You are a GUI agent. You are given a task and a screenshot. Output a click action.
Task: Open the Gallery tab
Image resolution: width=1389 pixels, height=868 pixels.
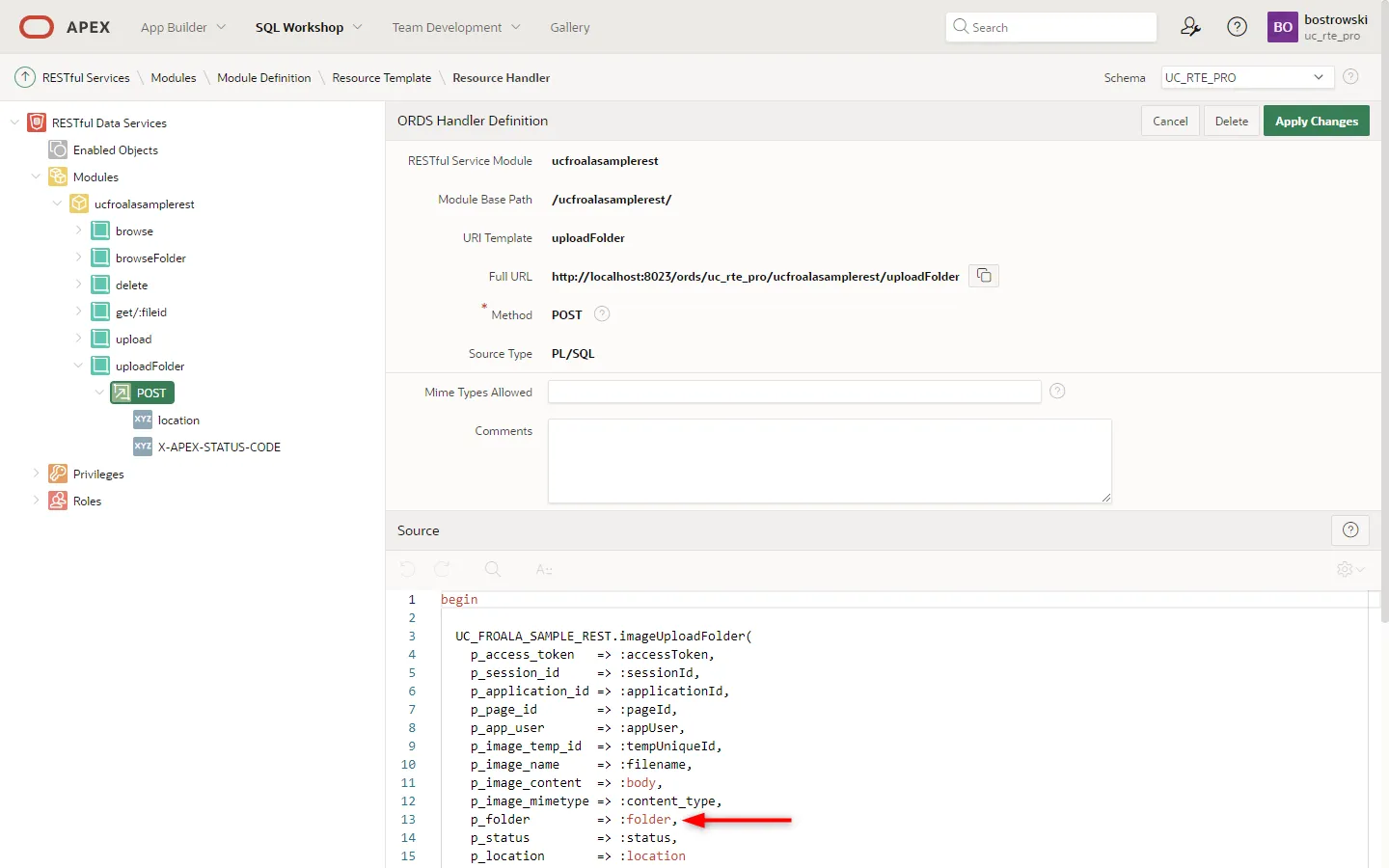pyautogui.click(x=569, y=27)
